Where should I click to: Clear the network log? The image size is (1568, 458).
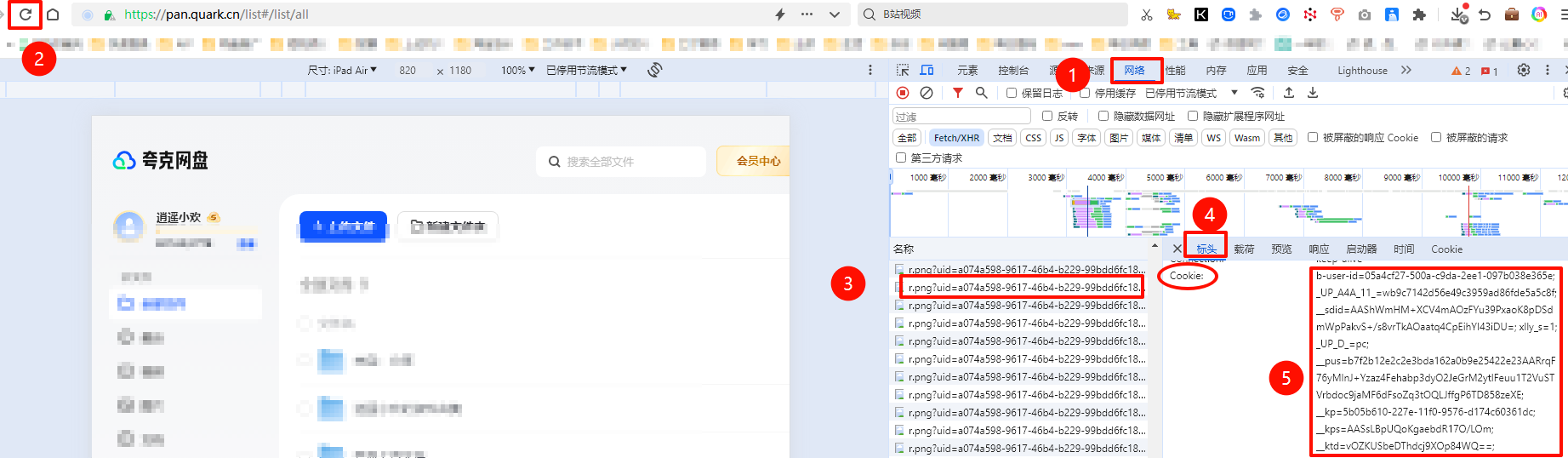click(x=927, y=93)
